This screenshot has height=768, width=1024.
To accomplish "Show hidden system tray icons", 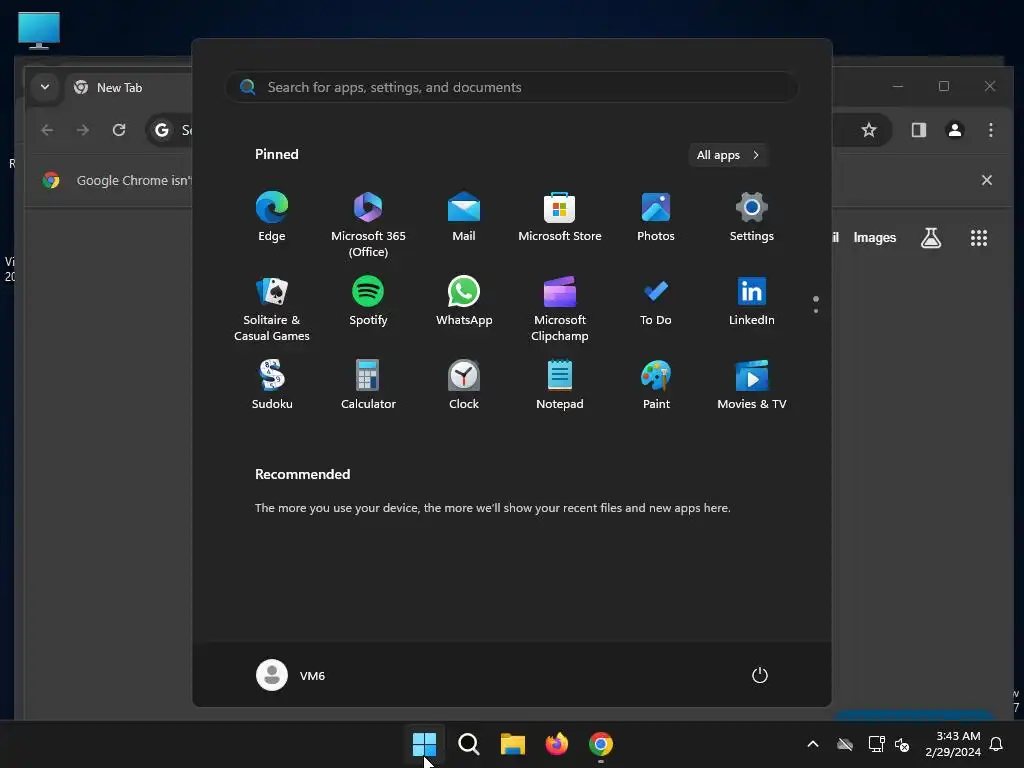I will 813,744.
